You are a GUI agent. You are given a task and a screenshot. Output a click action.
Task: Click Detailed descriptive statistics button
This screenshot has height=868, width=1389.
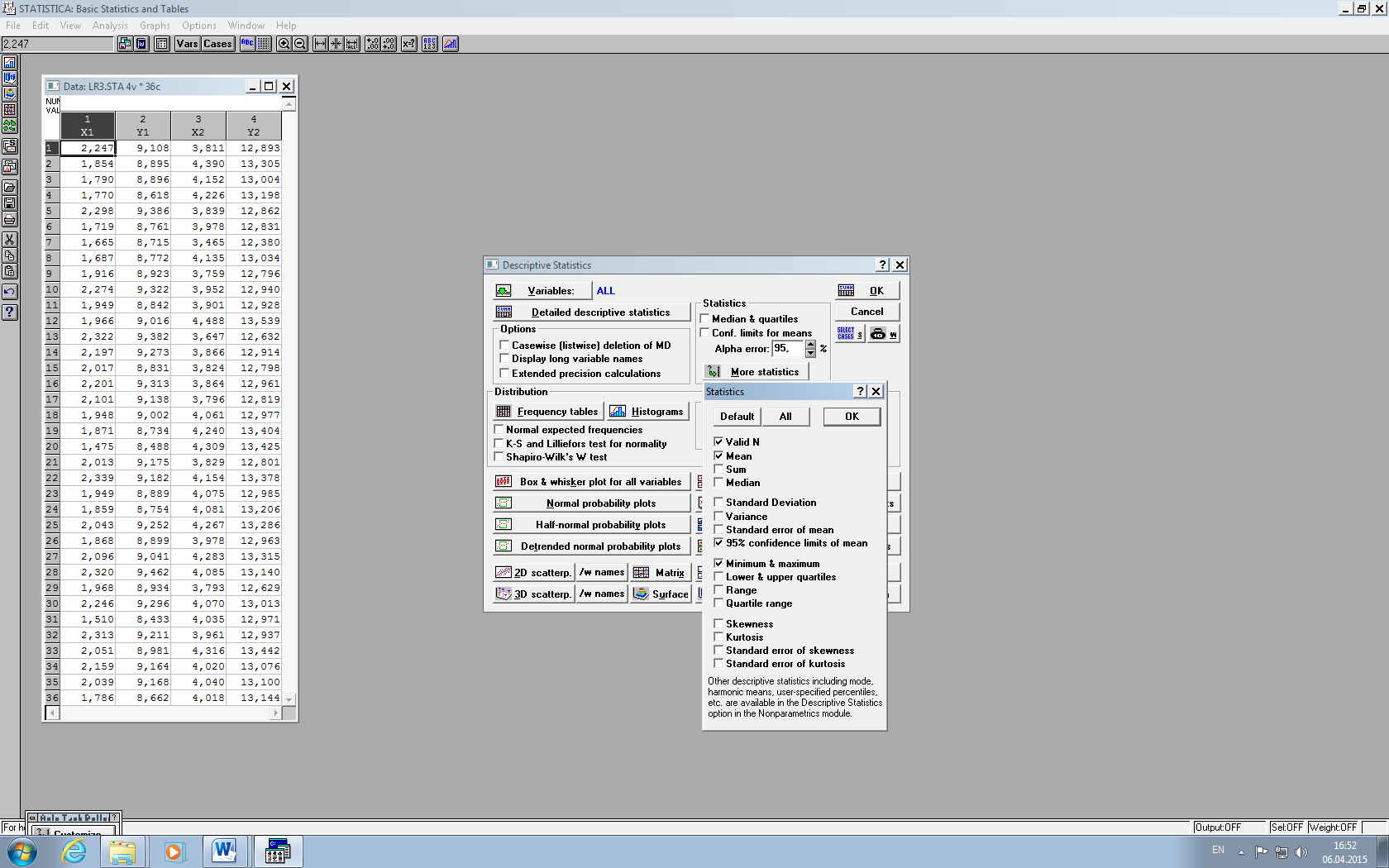coord(591,312)
